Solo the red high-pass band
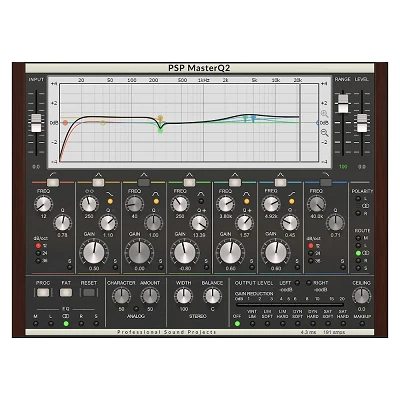Image resolution: width=400 pixels, height=400 pixels. pos(70,267)
